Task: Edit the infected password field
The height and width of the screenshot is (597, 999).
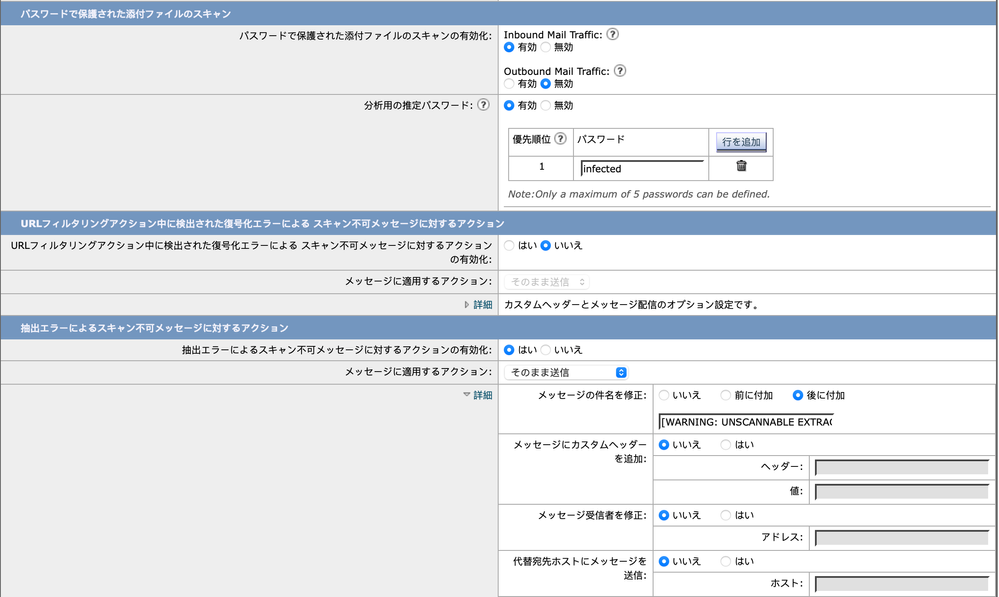Action: pos(642,168)
